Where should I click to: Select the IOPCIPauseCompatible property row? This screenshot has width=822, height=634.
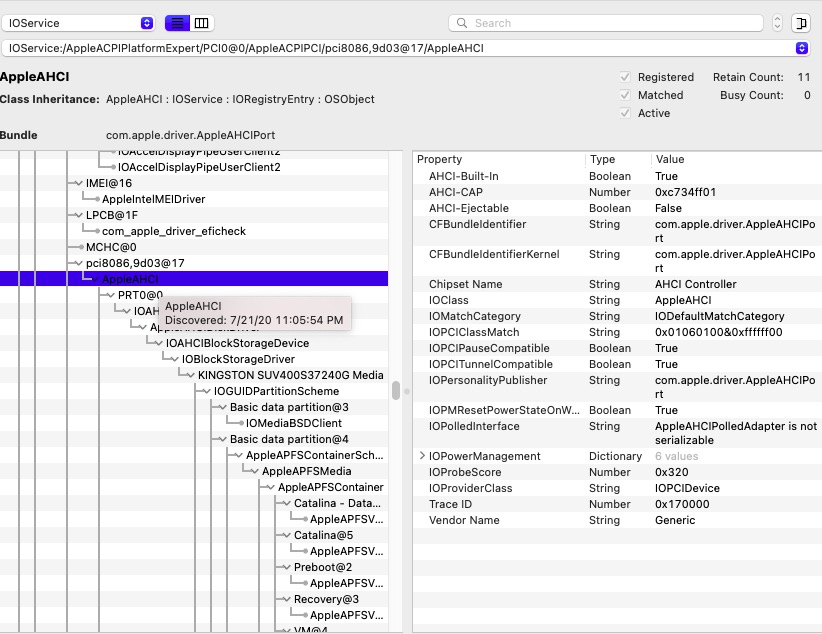tap(617, 348)
